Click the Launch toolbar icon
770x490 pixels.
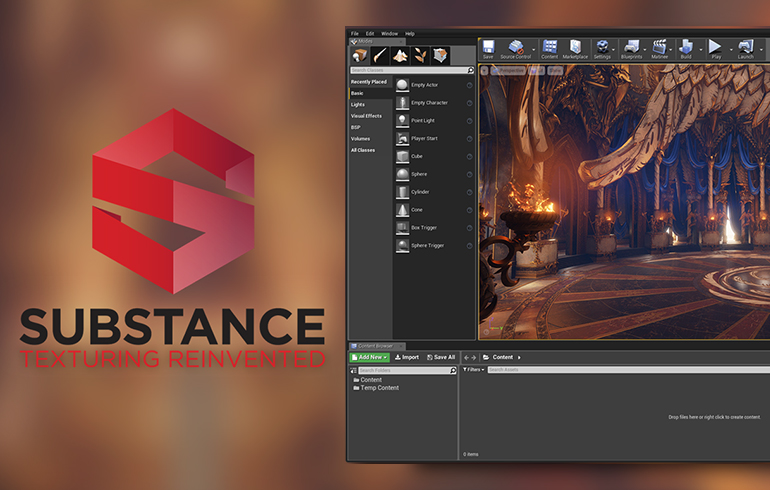[745, 47]
